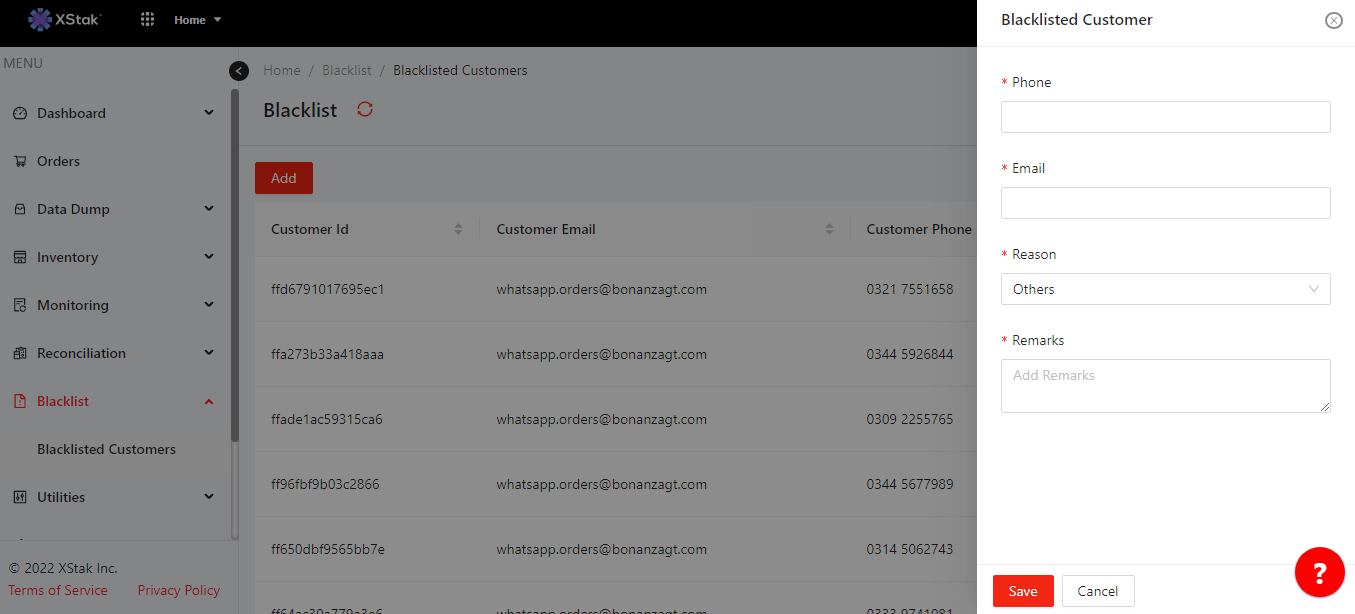Screen dimensions: 1355x614
Task: Open the Home dropdown in top bar
Action: pos(197,20)
